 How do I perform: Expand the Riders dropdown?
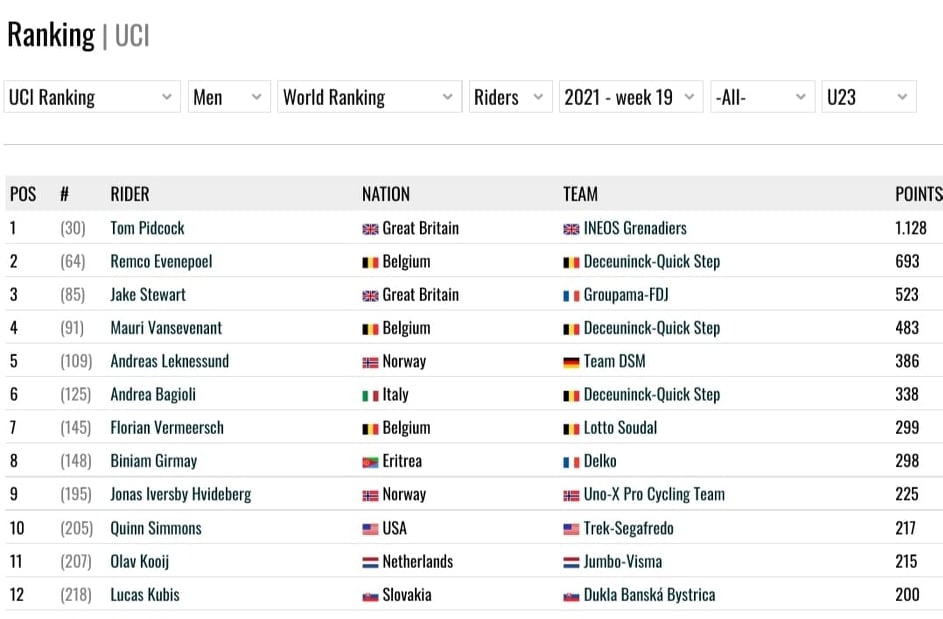(x=511, y=97)
